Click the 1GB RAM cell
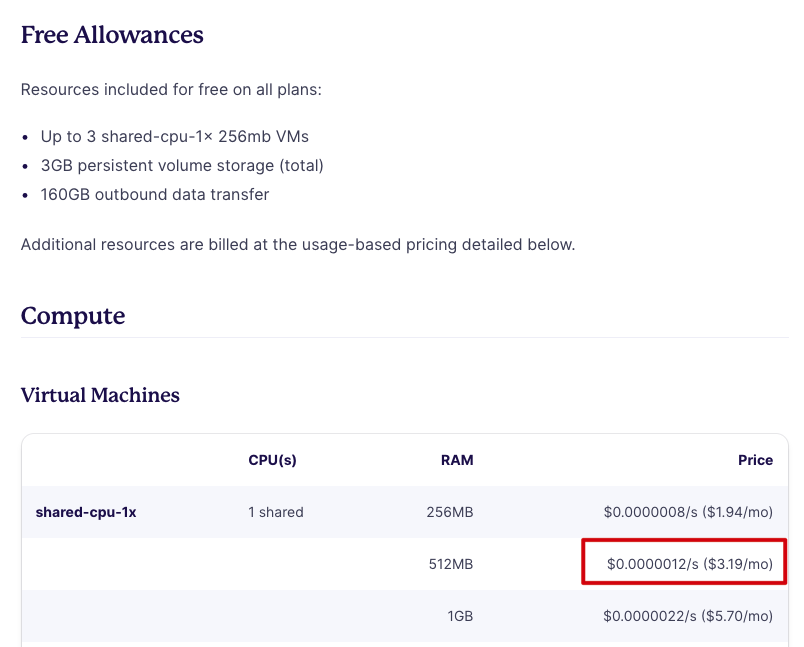The image size is (804, 647). point(460,616)
